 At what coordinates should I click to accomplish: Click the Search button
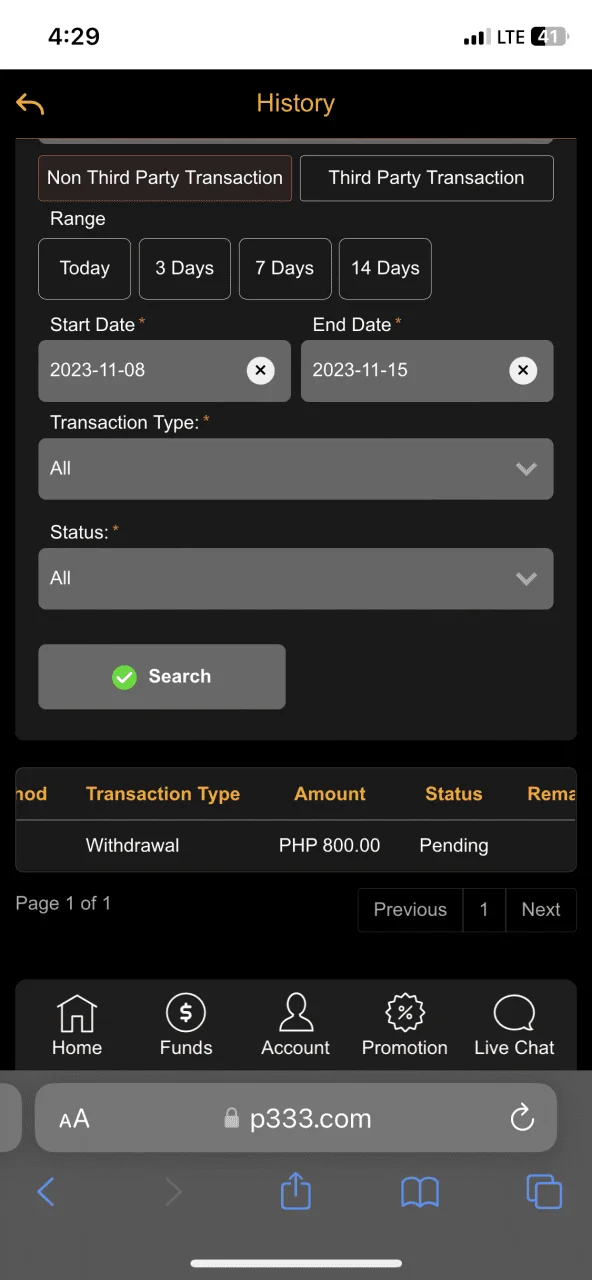(162, 677)
